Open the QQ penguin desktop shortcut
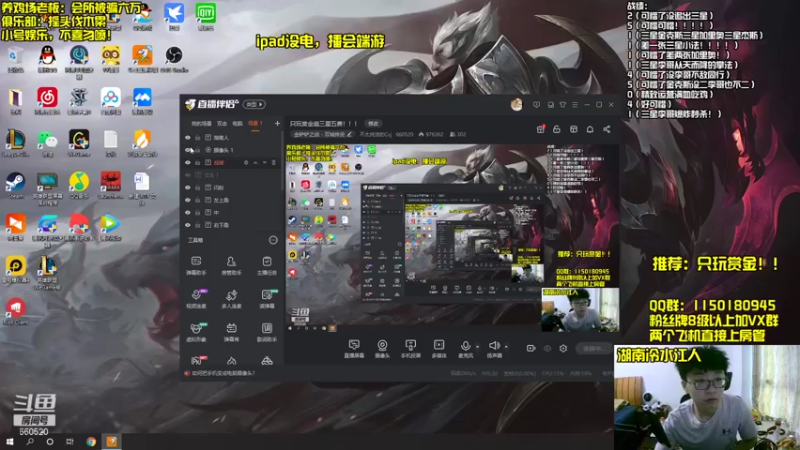Screen dimensions: 800x450 pyautogui.click(x=47, y=59)
